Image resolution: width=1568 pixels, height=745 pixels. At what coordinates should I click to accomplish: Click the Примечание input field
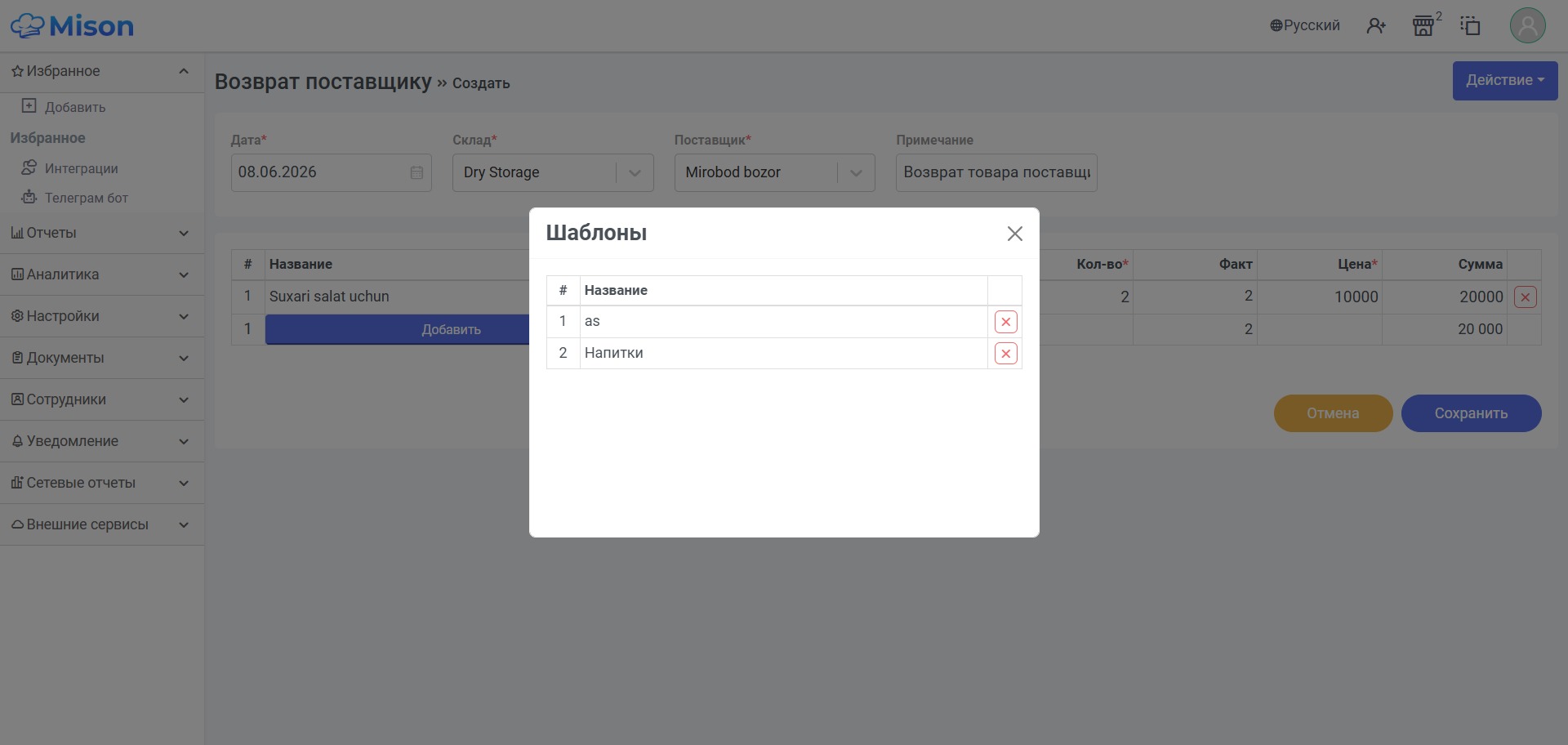click(996, 172)
